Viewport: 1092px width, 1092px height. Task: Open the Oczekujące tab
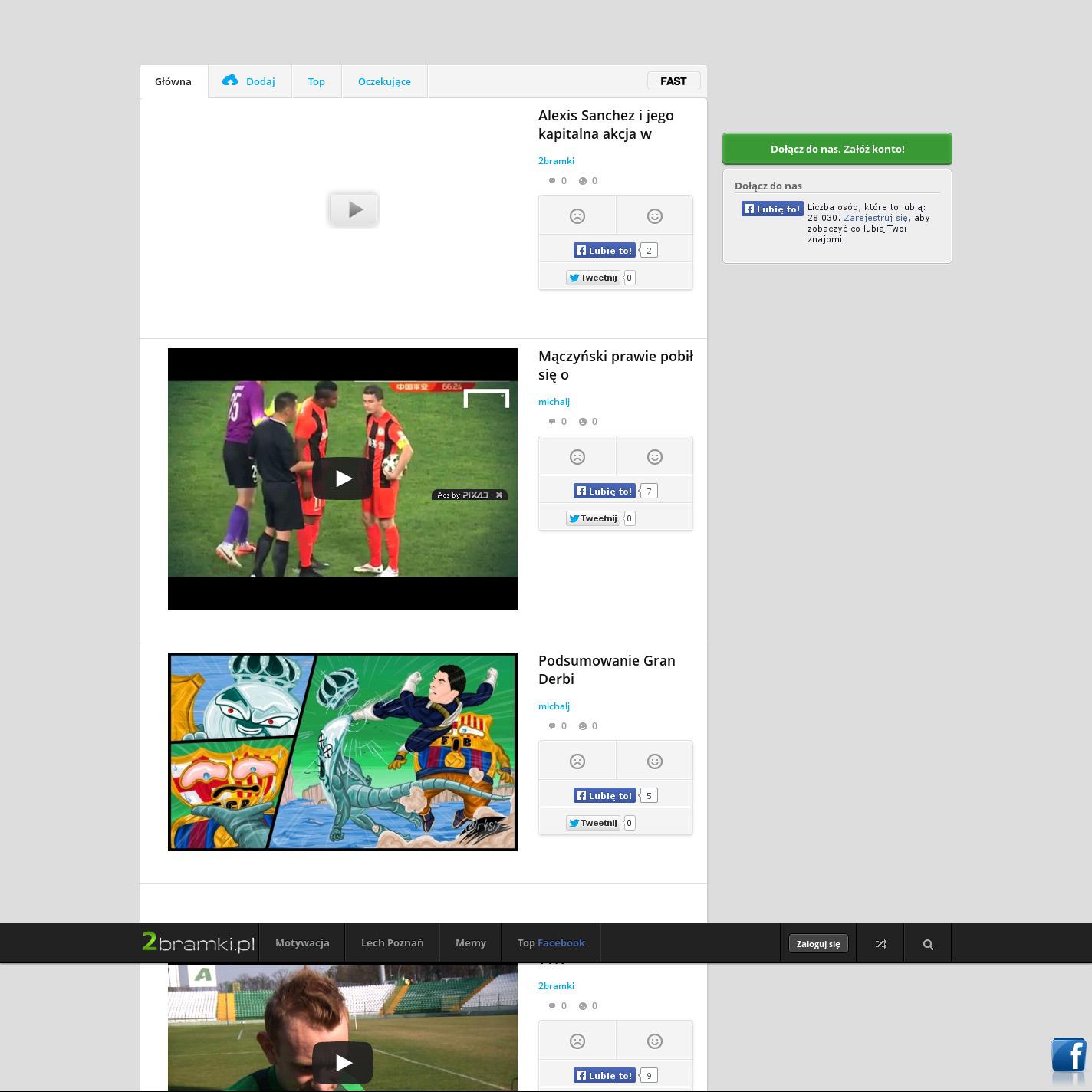384,81
